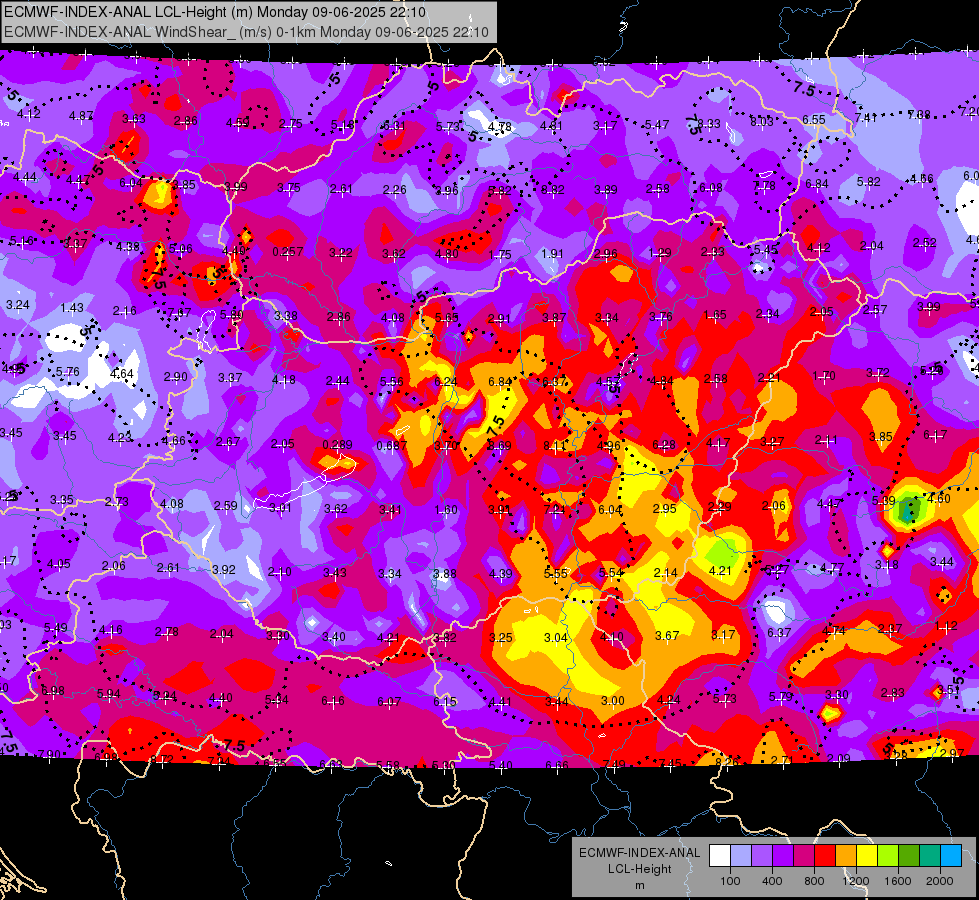Viewport: 979px width, 900px height.
Task: Click the grid value '1.75'
Action: pyautogui.click(x=499, y=255)
